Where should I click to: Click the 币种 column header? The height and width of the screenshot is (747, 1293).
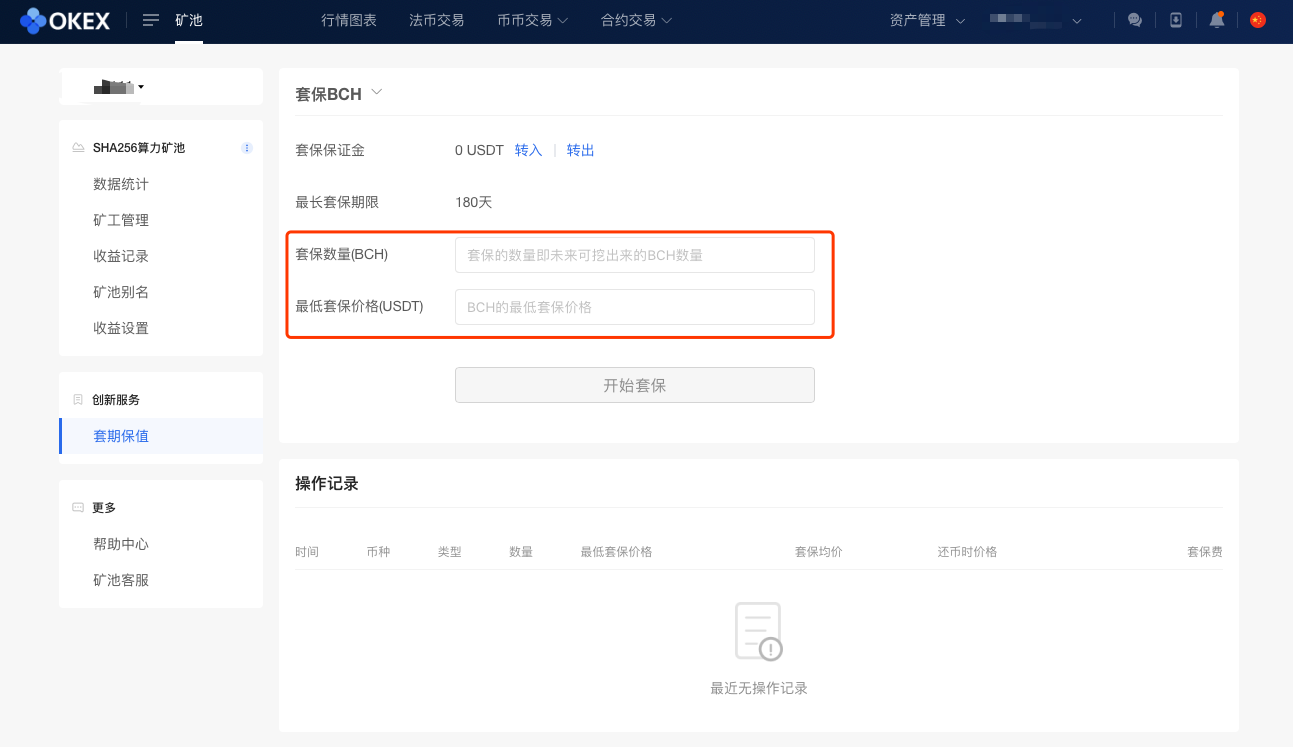(x=378, y=552)
